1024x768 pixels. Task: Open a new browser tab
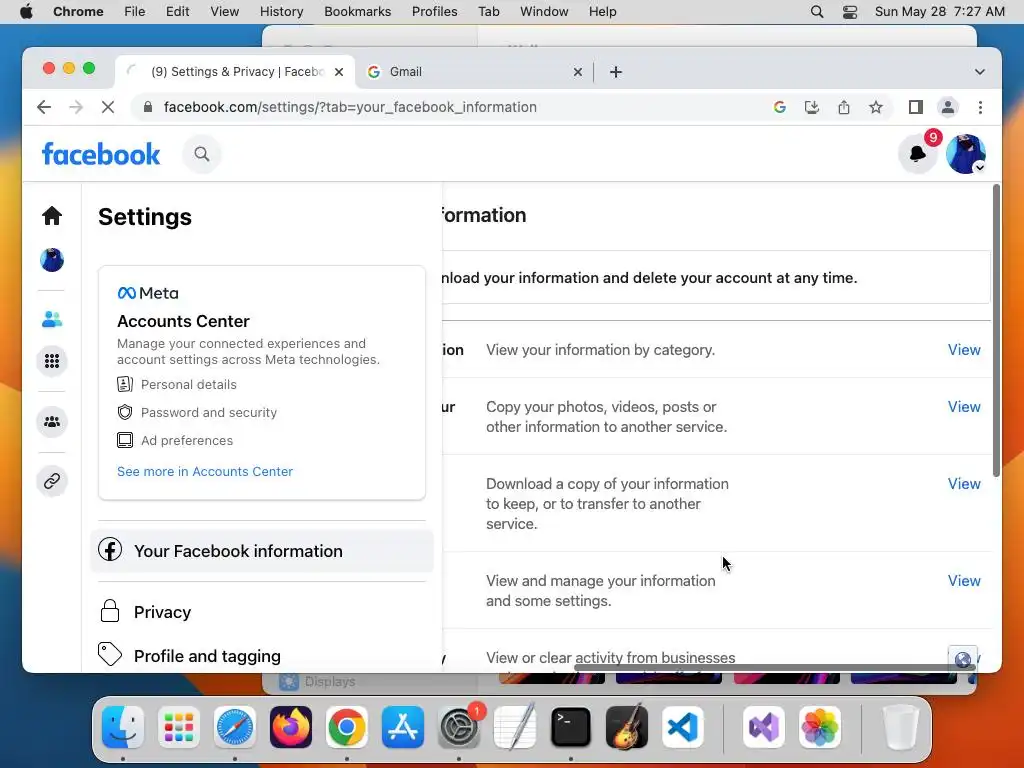(616, 72)
